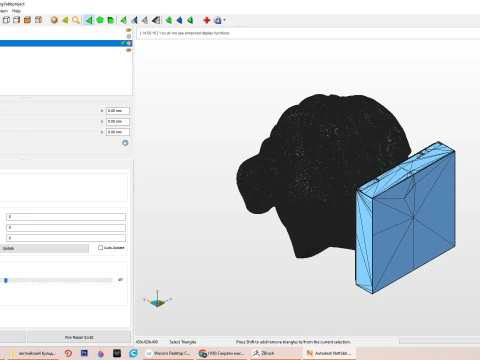This screenshot has width=480, height=360.
Task: Click the orange sphere toolbar icon
Action: tap(54, 20)
